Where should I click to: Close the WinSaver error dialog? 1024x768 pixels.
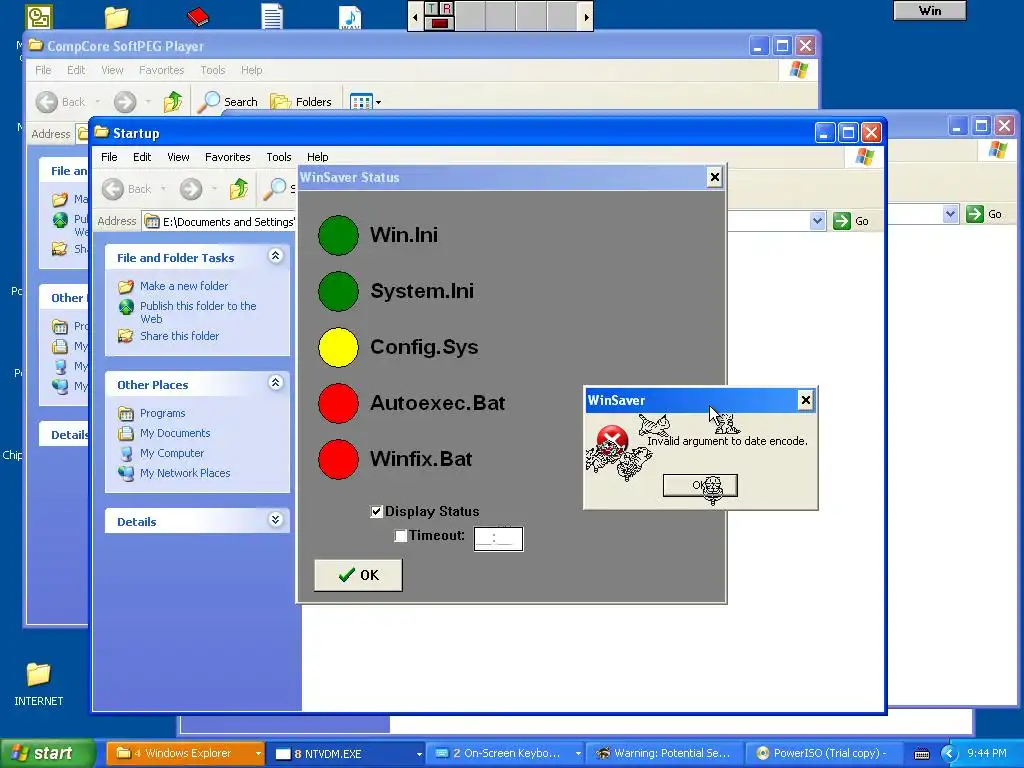[805, 400]
